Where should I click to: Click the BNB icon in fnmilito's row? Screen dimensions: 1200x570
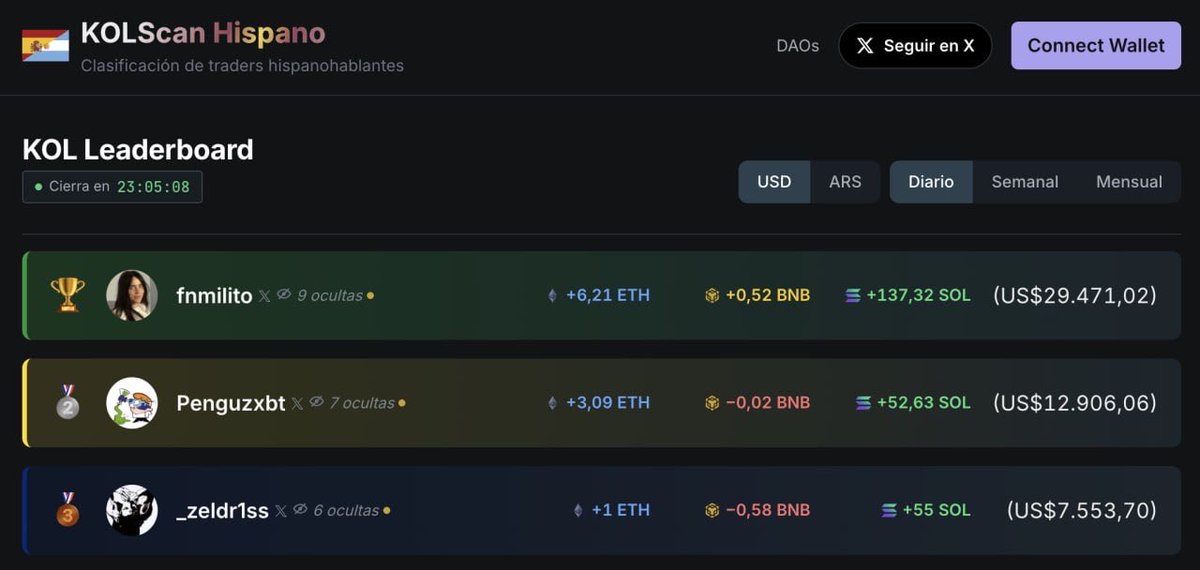(x=712, y=296)
